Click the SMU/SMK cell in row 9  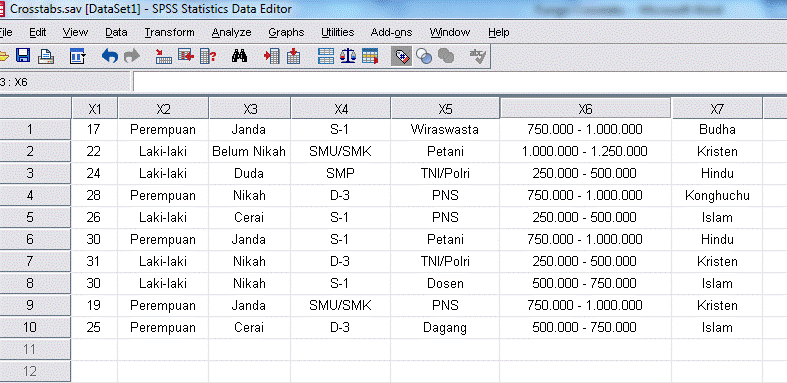tap(340, 305)
